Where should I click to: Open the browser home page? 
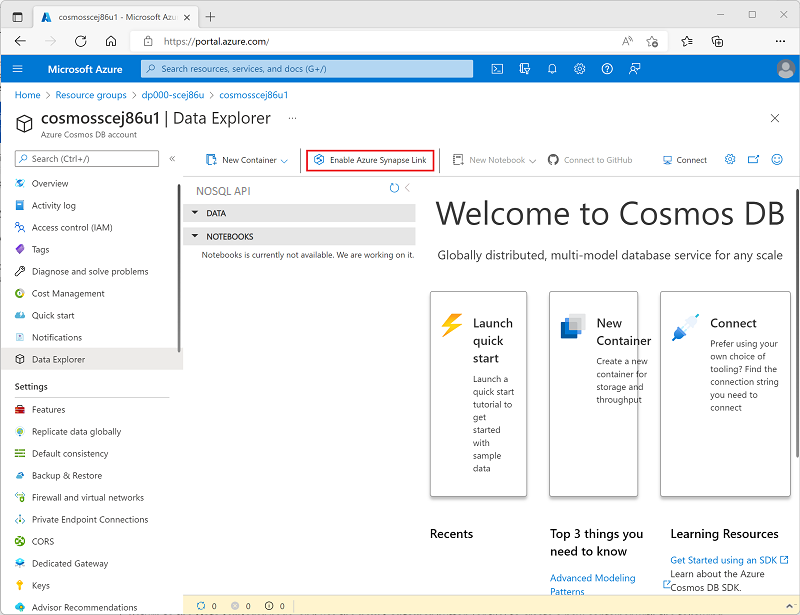click(111, 41)
